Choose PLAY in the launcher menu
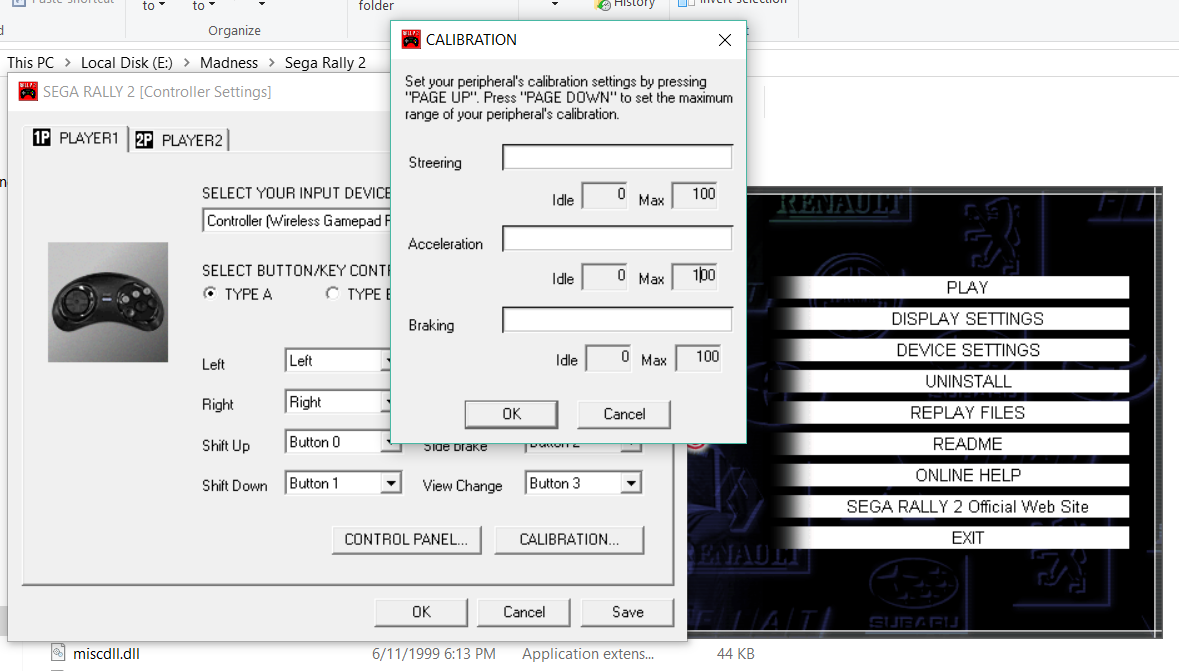The image size is (1179, 671). (967, 287)
